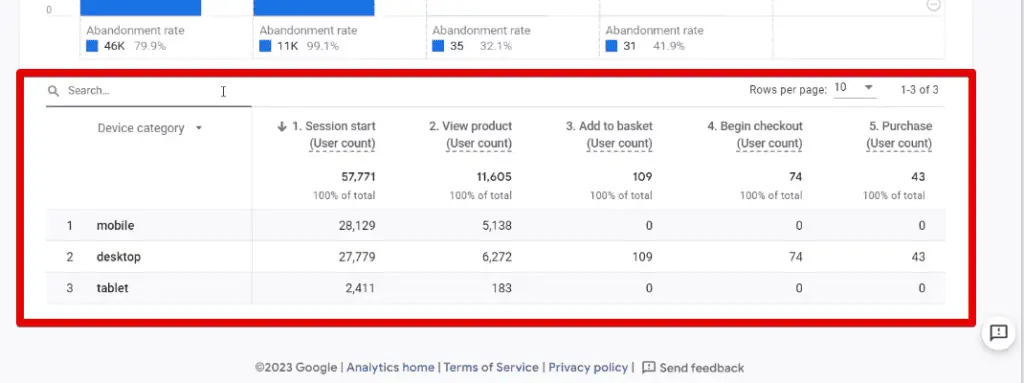Open the Device category dimension dropdown
The image size is (1024, 383).
coord(150,128)
